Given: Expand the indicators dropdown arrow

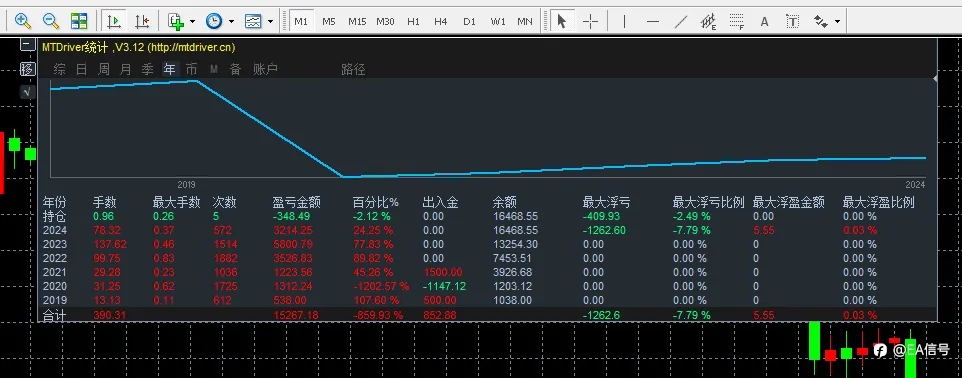Looking at the screenshot, I should [x=193, y=21].
